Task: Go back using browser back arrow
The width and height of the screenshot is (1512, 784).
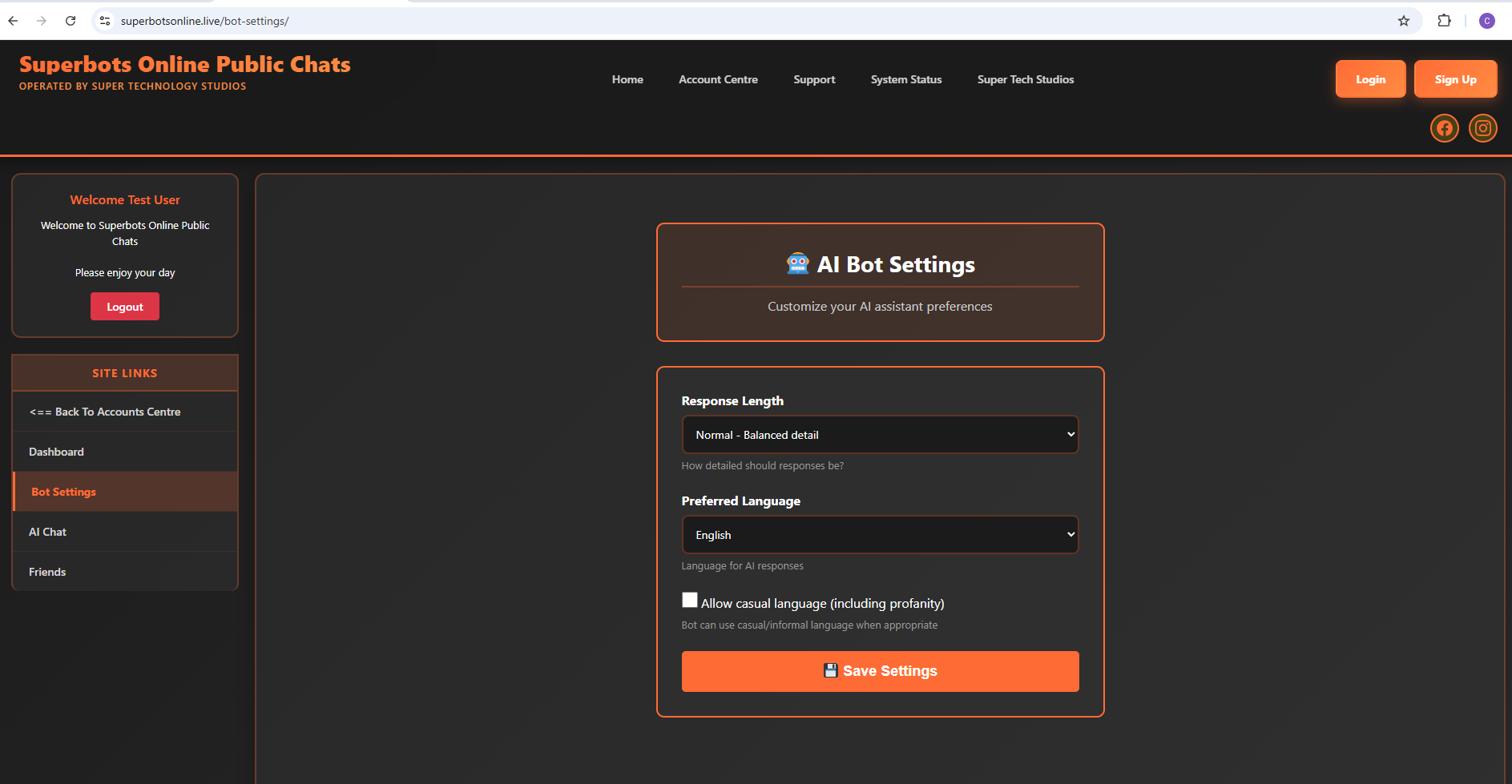Action: (14, 21)
